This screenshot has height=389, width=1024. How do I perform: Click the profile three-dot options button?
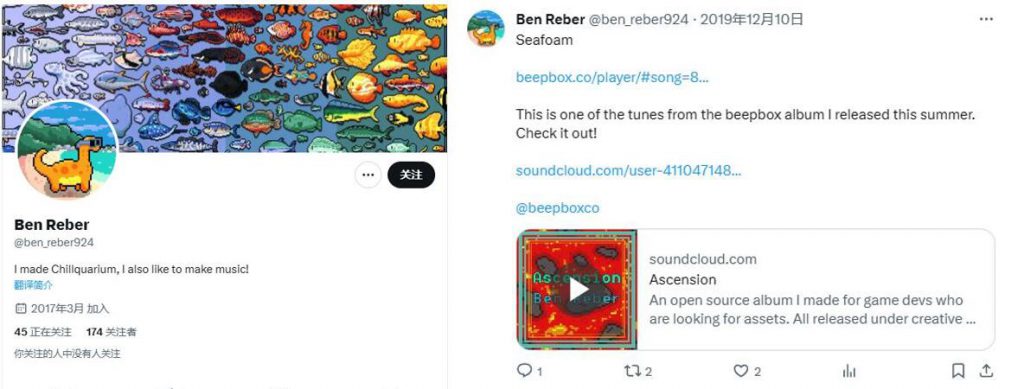[x=368, y=175]
